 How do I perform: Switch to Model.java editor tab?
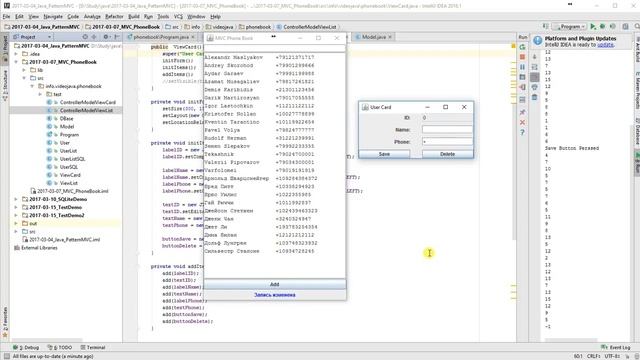(373, 37)
